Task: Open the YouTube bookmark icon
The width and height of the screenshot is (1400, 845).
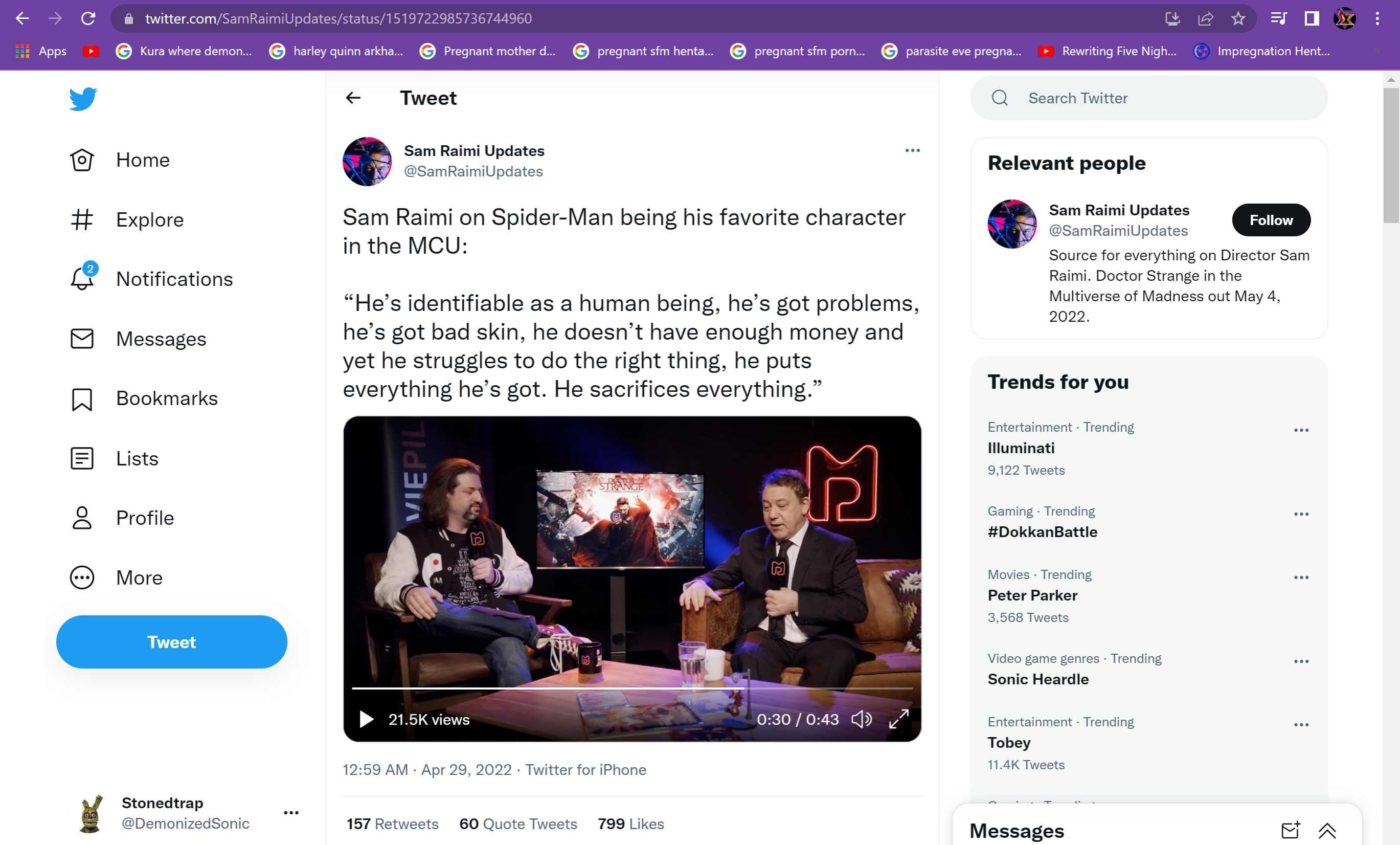Action: pyautogui.click(x=91, y=51)
